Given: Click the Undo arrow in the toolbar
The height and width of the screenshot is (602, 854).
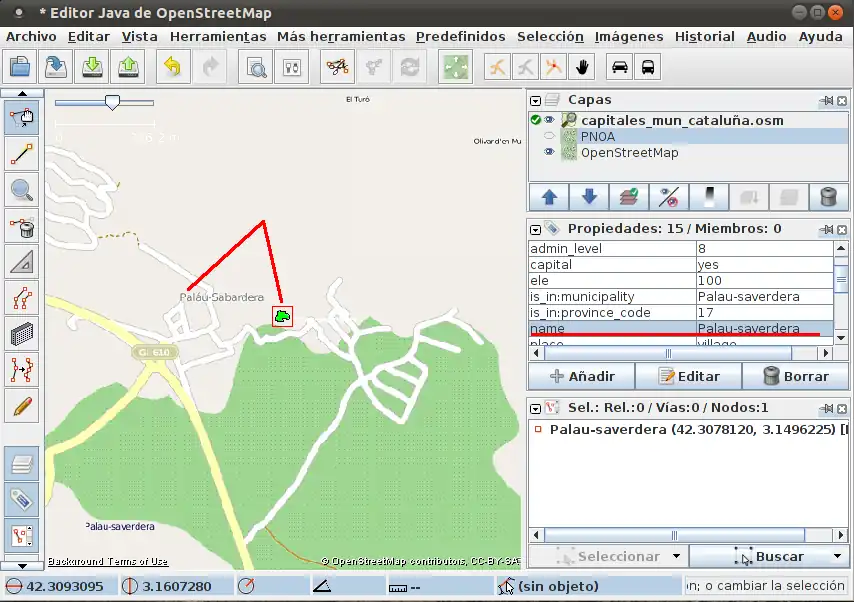Looking at the screenshot, I should click(x=173, y=67).
